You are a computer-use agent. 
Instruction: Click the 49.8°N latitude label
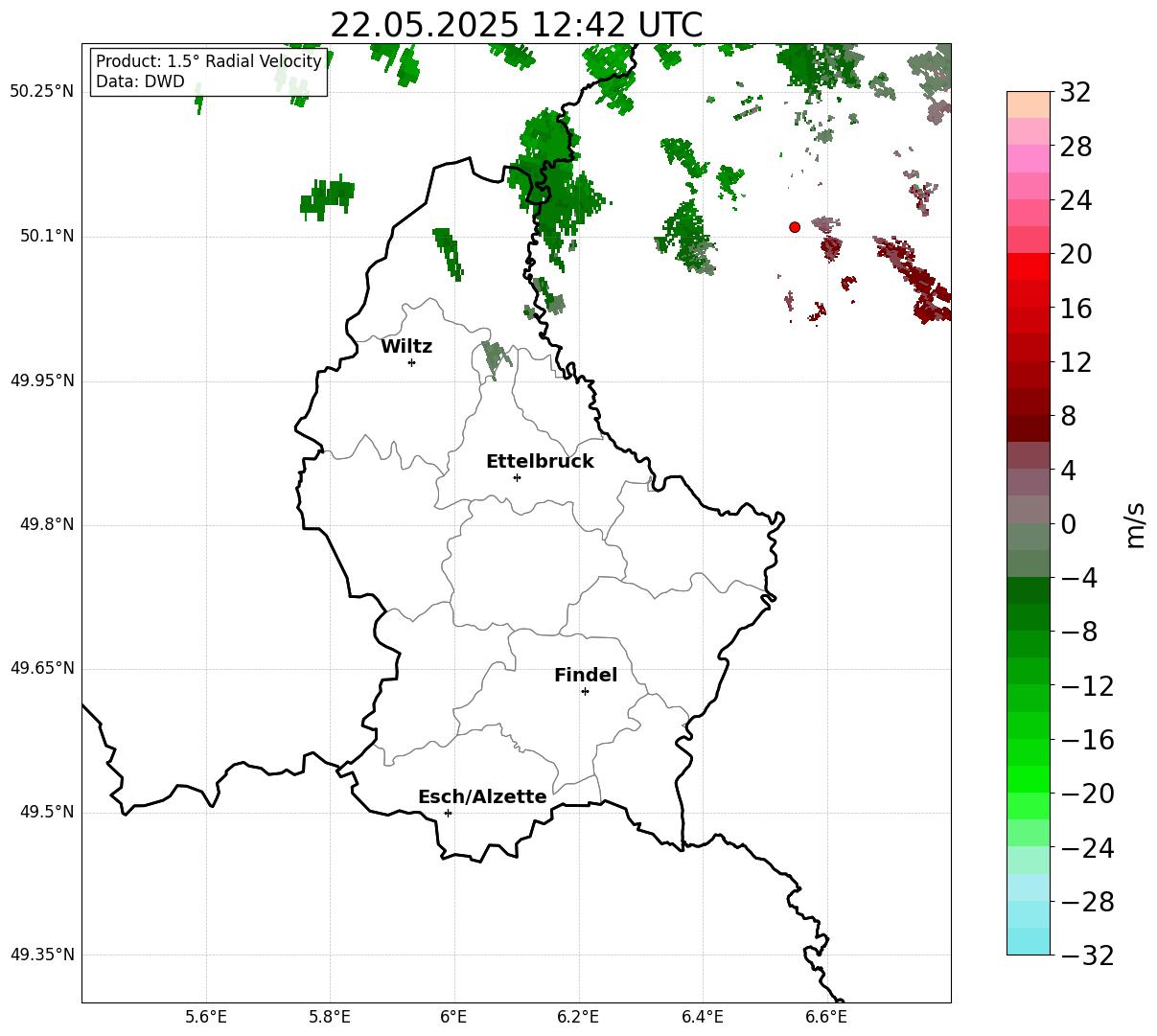click(x=47, y=525)
